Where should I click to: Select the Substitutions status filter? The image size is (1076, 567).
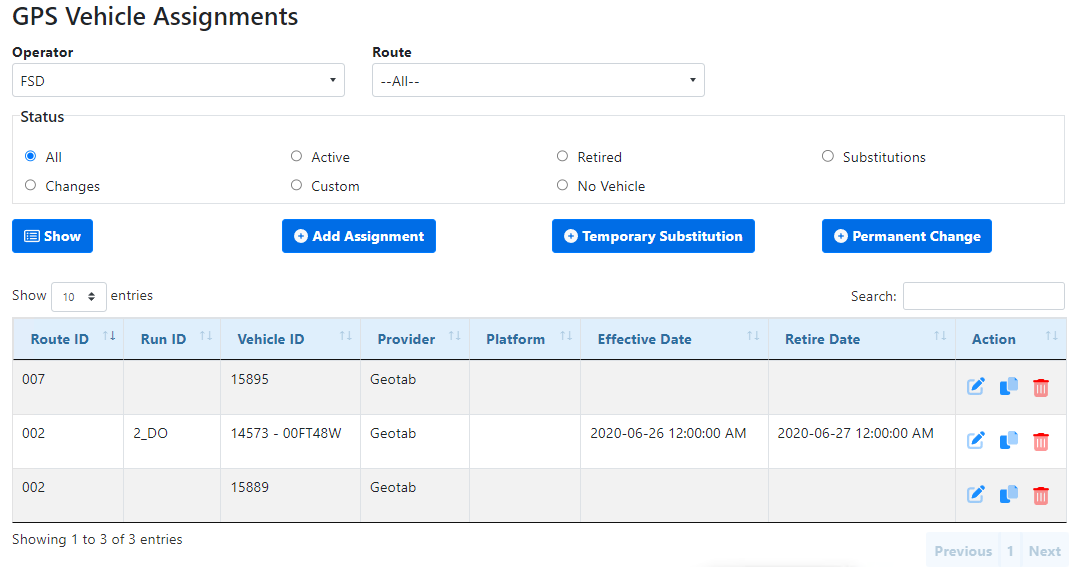(x=828, y=157)
